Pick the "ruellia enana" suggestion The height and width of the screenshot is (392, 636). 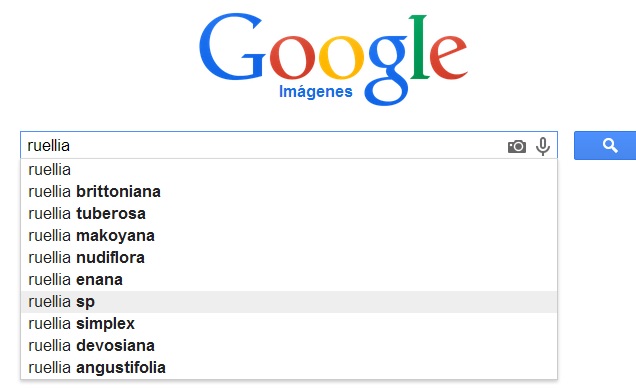coord(289,280)
